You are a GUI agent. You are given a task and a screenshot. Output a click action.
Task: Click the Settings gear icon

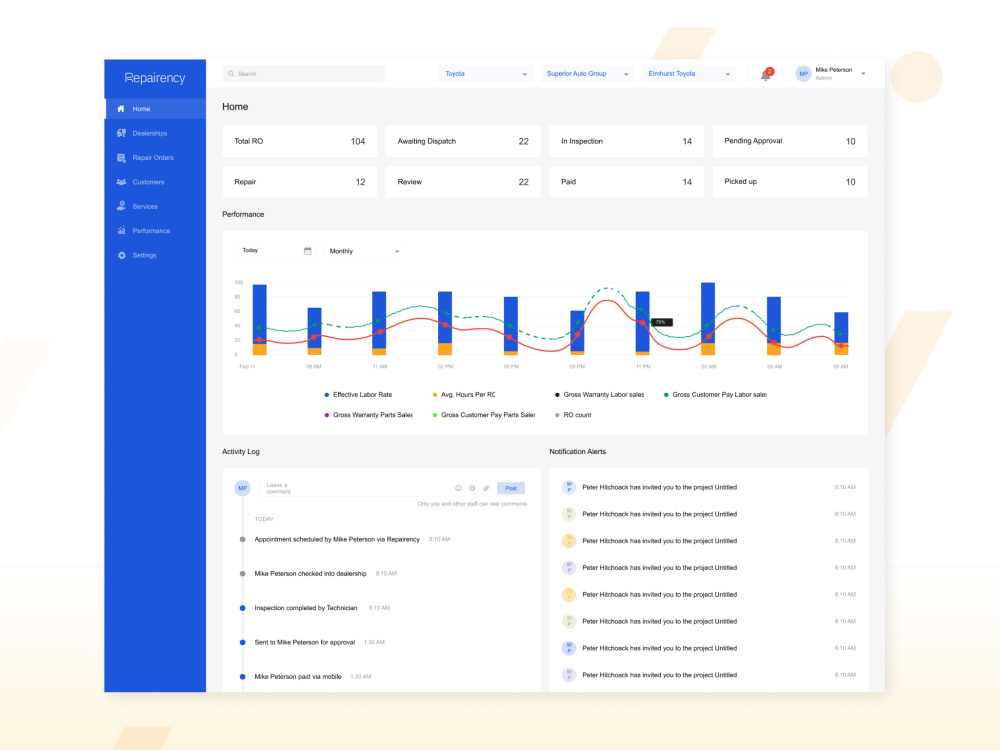(x=121, y=255)
